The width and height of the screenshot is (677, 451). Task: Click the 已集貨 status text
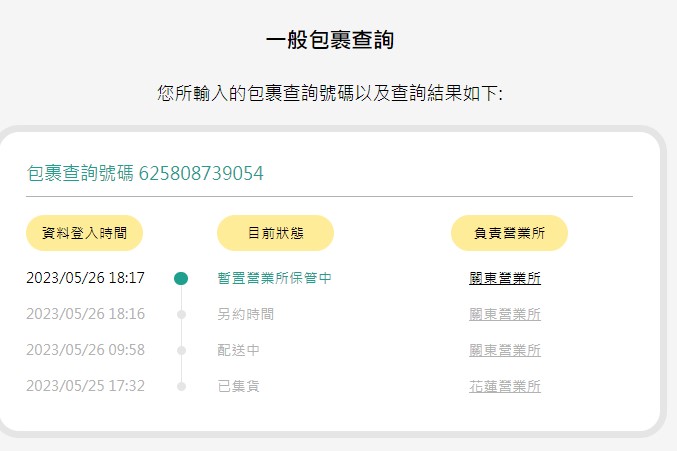(x=238, y=386)
